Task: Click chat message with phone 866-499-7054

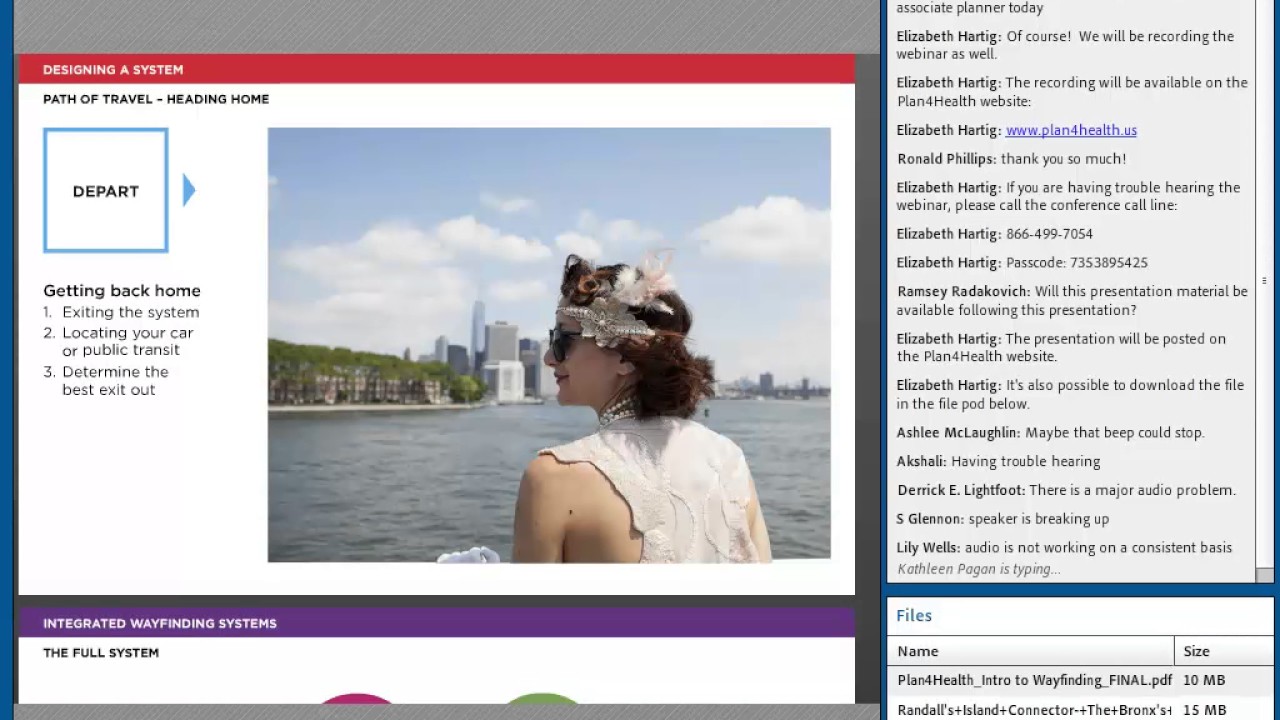Action: 995,234
